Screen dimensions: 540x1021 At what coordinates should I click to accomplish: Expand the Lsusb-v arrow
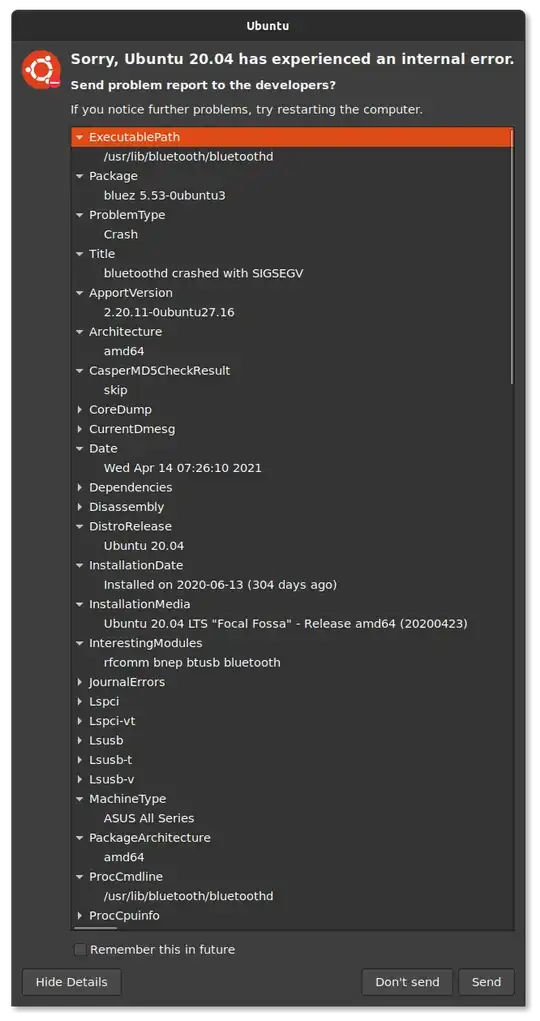click(x=79, y=779)
